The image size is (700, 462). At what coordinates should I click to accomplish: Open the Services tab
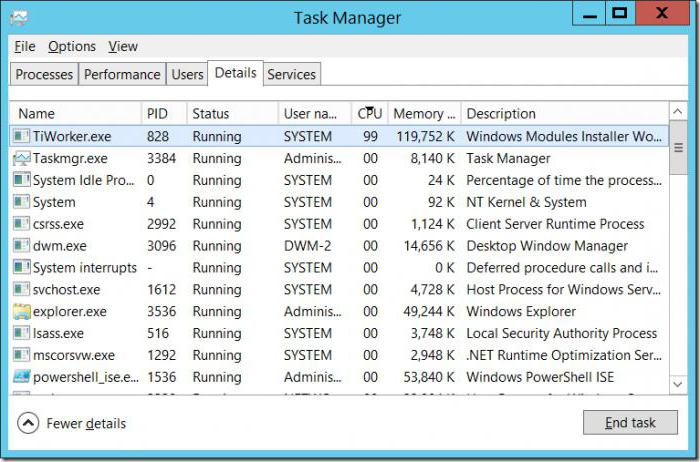click(291, 74)
